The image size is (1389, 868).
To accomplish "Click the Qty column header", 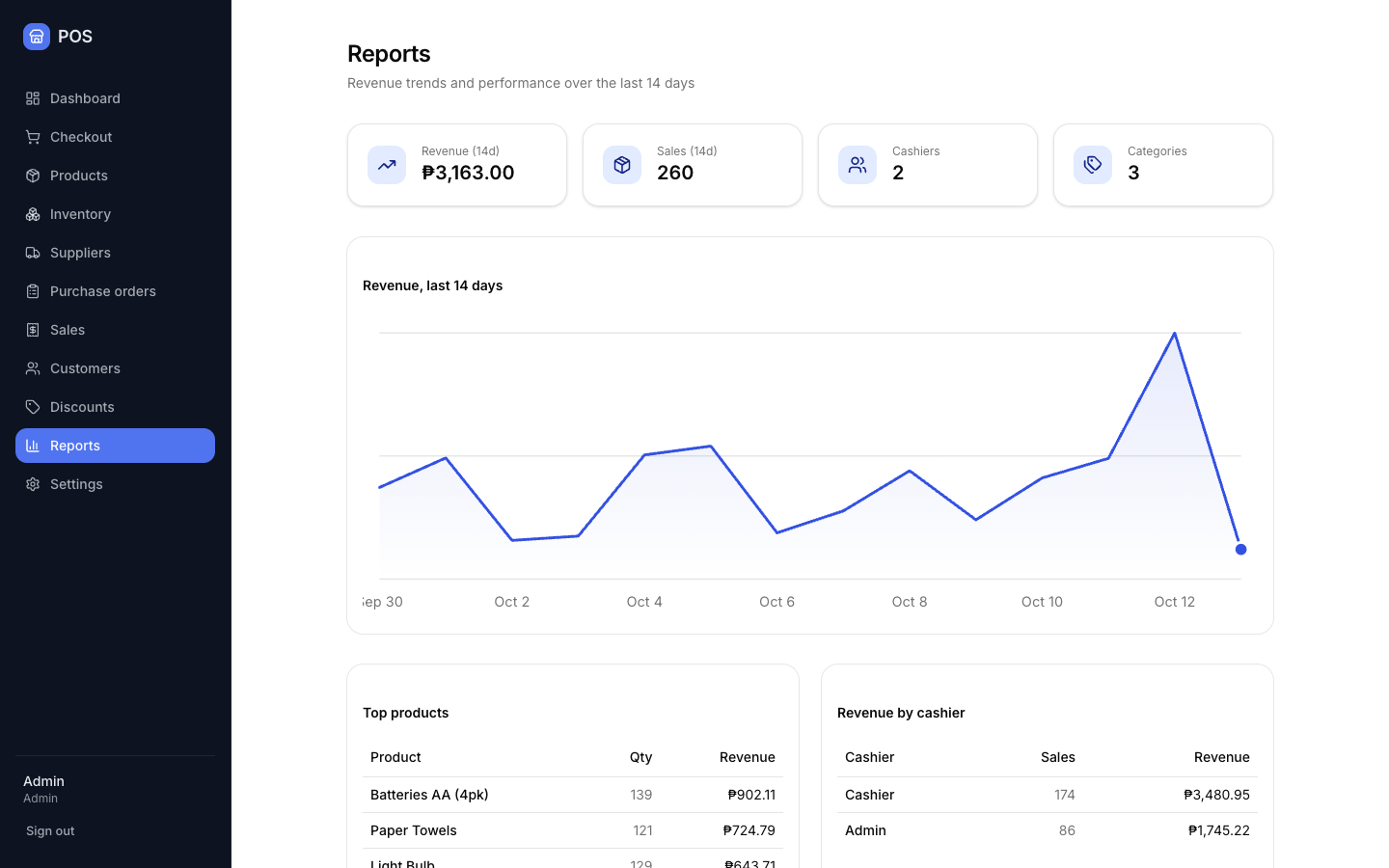I will pyautogui.click(x=640, y=757).
